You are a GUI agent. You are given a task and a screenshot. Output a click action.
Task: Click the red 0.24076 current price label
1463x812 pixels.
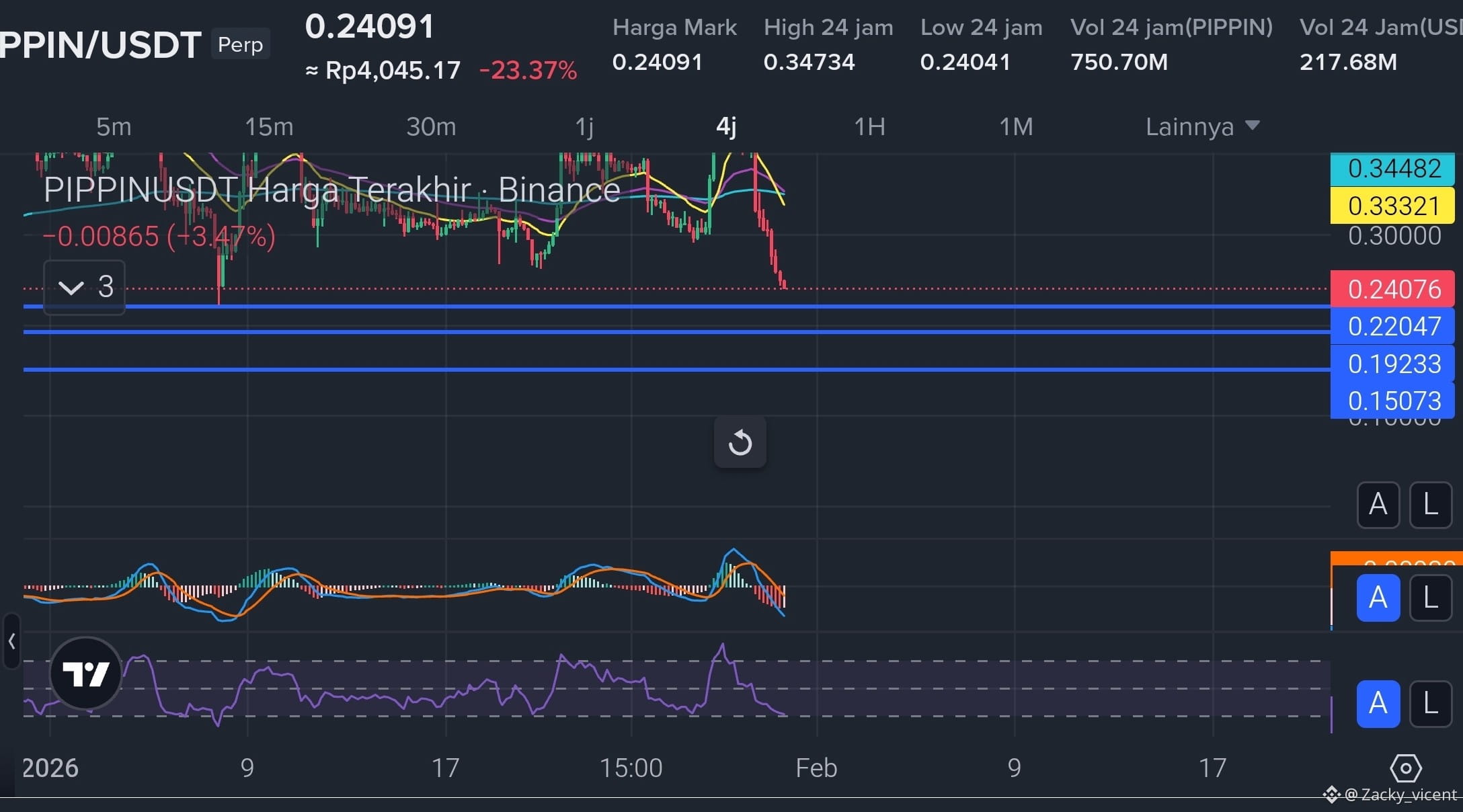1392,289
